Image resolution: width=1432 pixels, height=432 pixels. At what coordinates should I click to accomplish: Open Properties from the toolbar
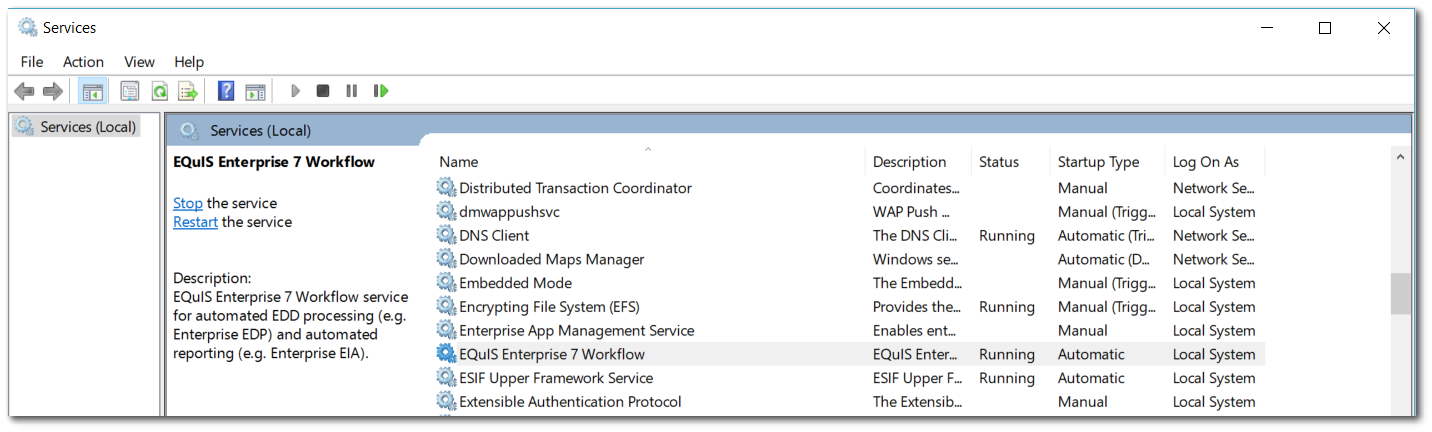[x=130, y=91]
